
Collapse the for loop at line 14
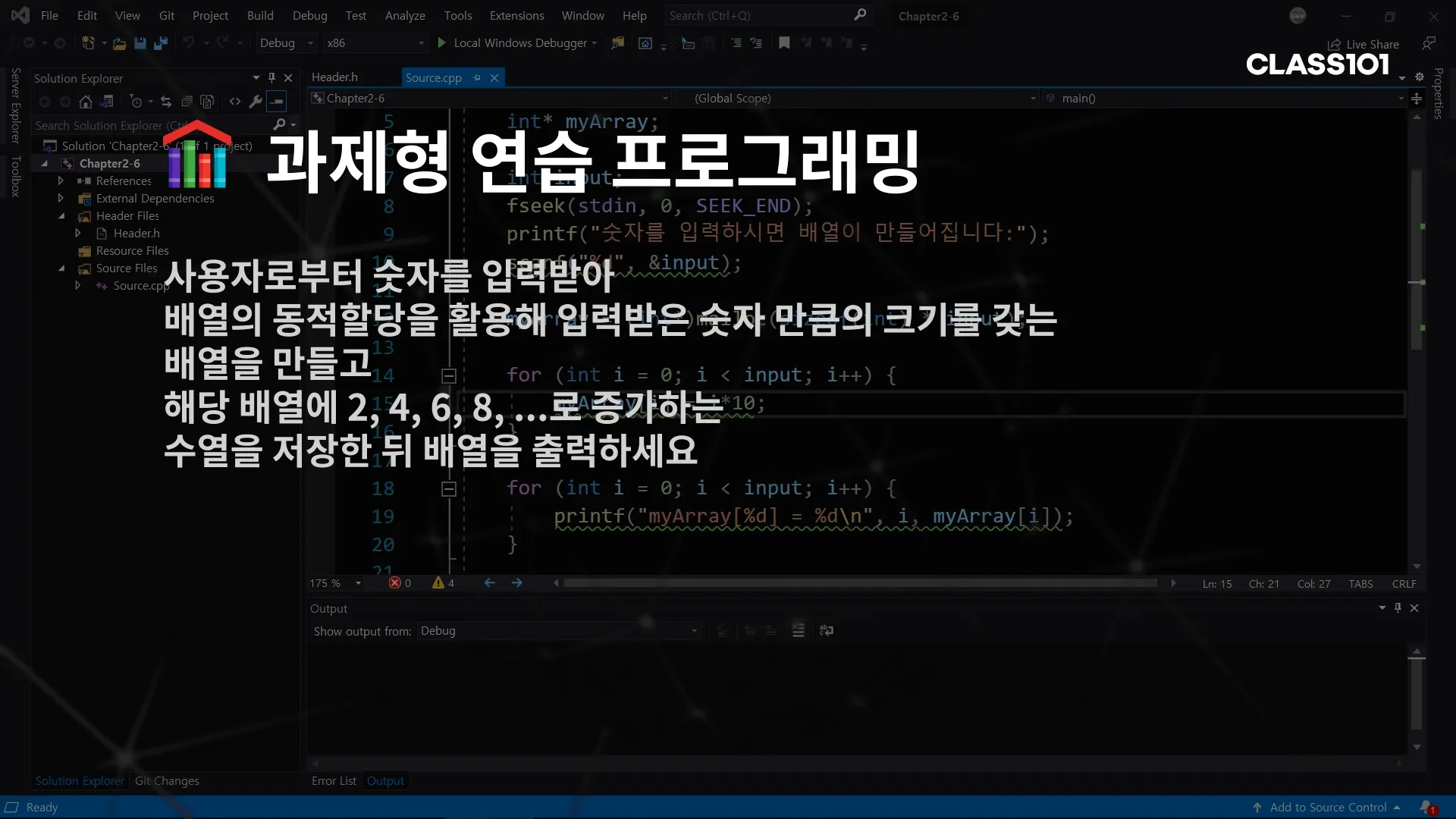click(449, 376)
